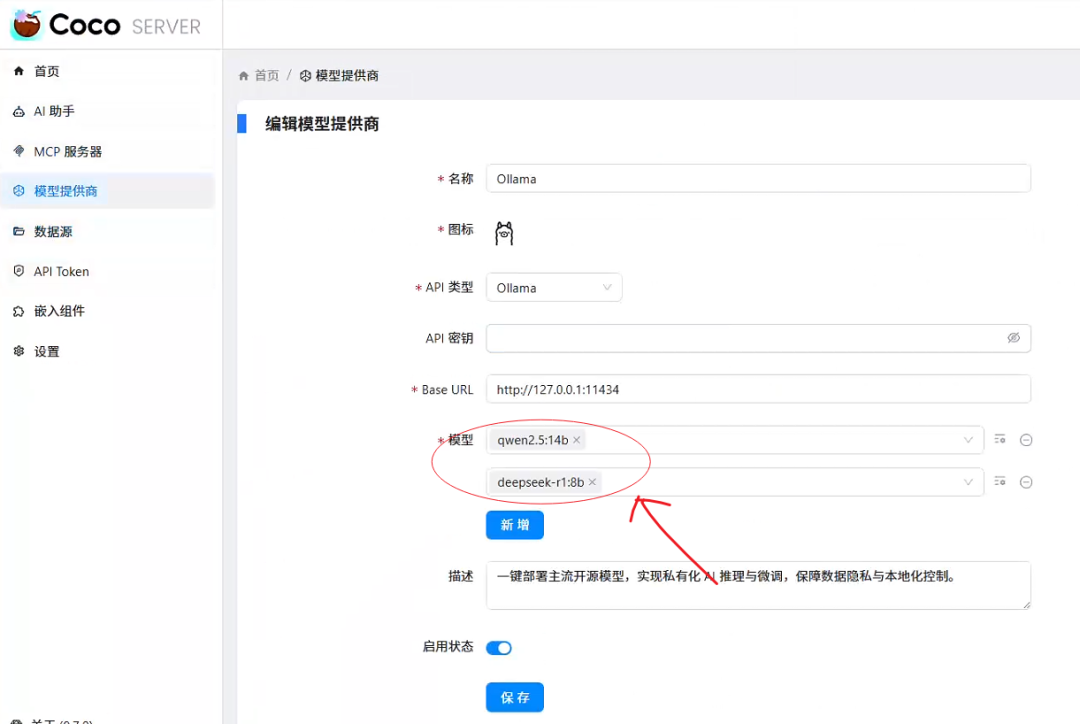Click the 描述 text area
The height and width of the screenshot is (724, 1080).
coord(758,585)
